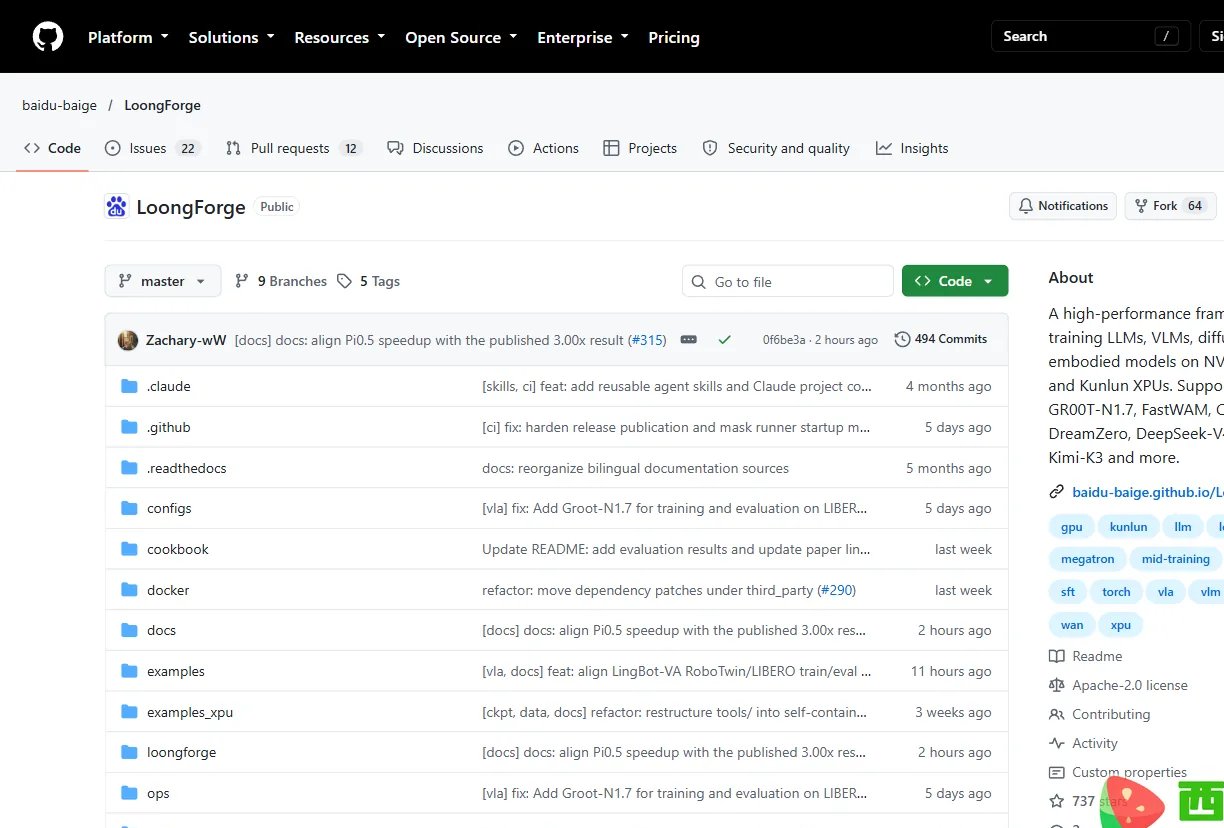1224x828 pixels.
Task: Click Zachary-wW's avatar thumbnail
Action: point(128,340)
